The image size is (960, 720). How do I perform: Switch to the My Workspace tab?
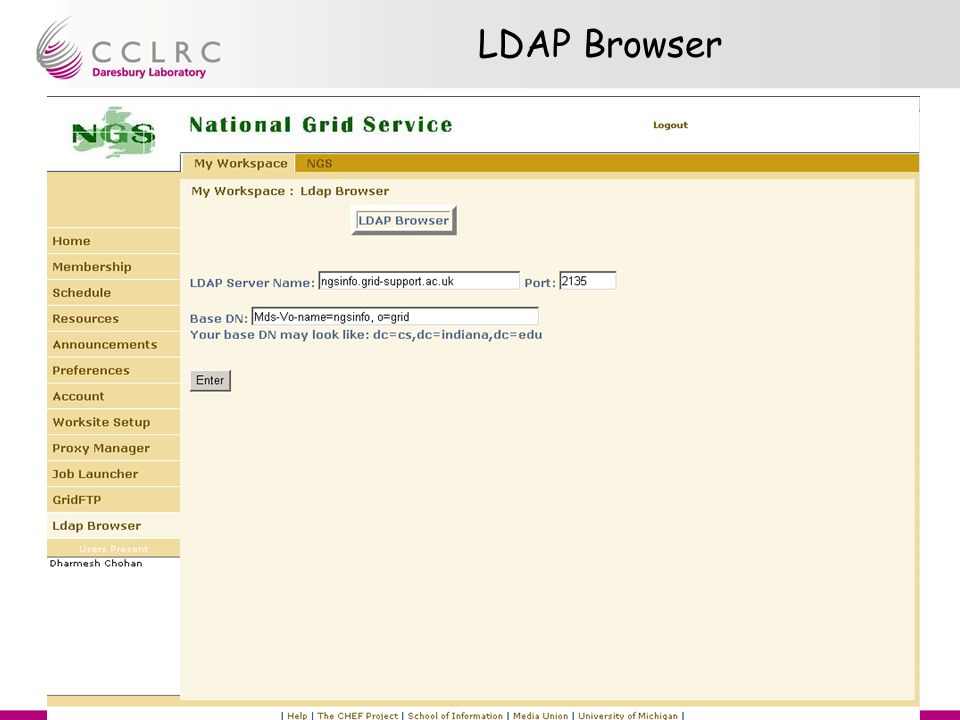[x=239, y=163]
